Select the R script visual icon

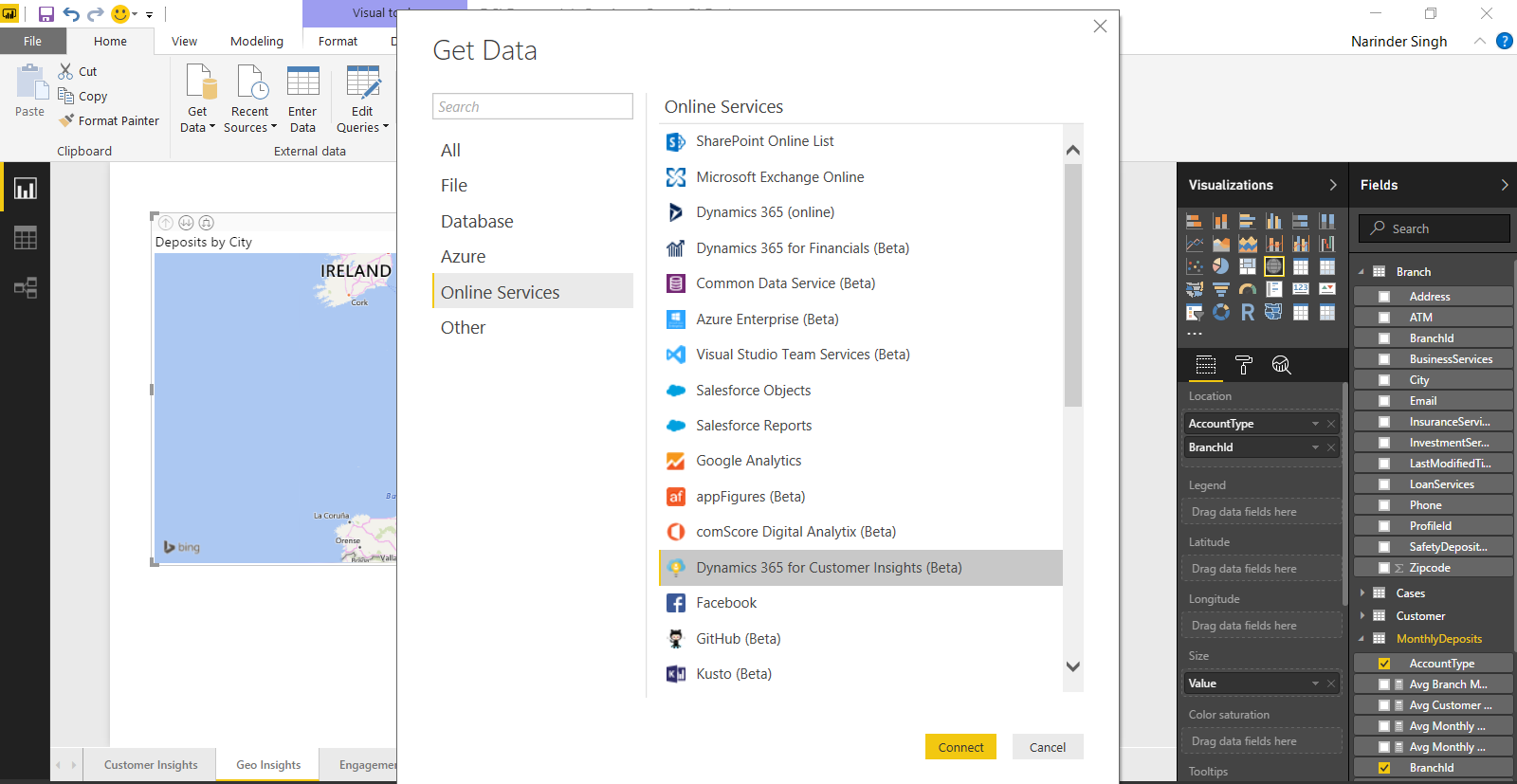click(1248, 312)
